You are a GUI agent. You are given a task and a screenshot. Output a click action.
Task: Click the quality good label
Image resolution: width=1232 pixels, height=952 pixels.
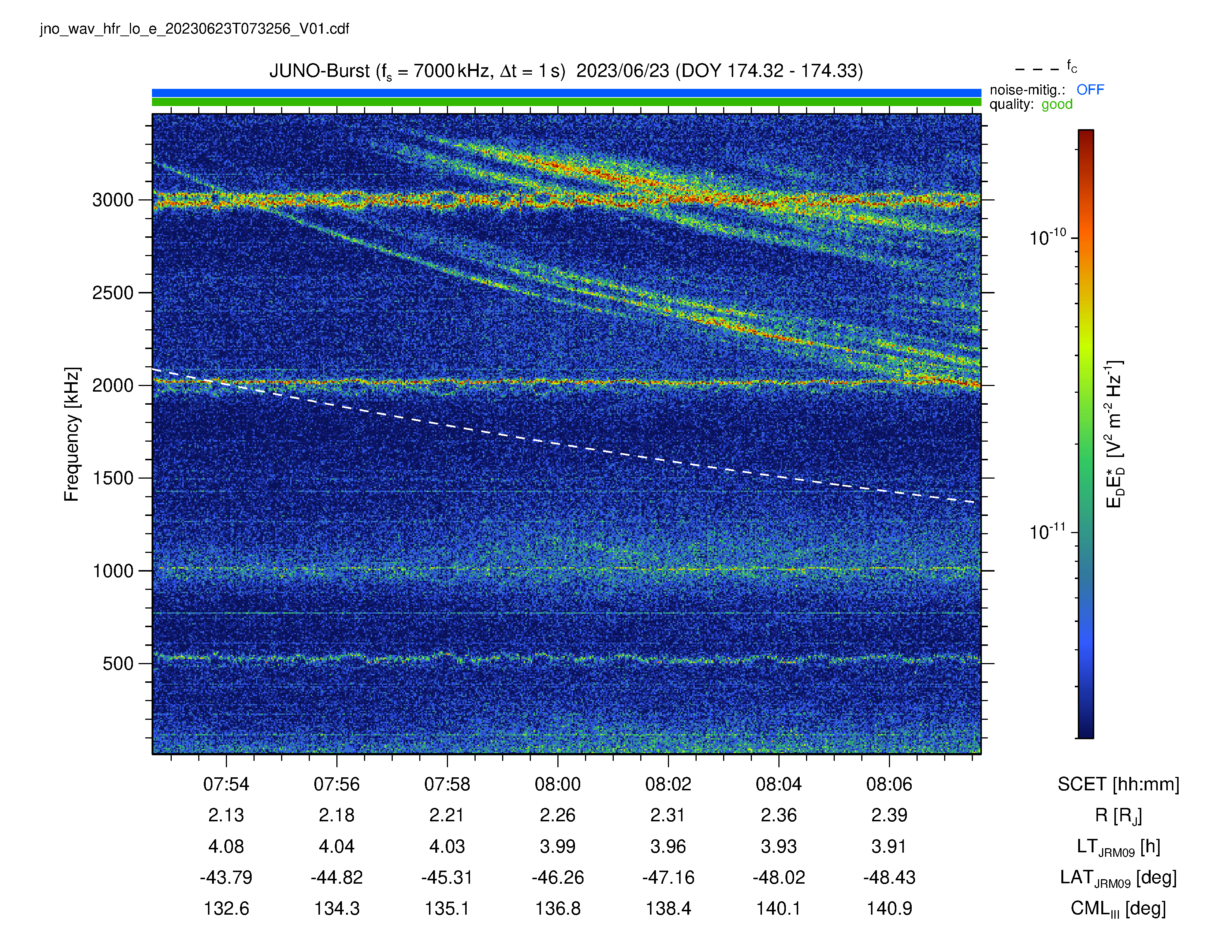coord(1031,104)
